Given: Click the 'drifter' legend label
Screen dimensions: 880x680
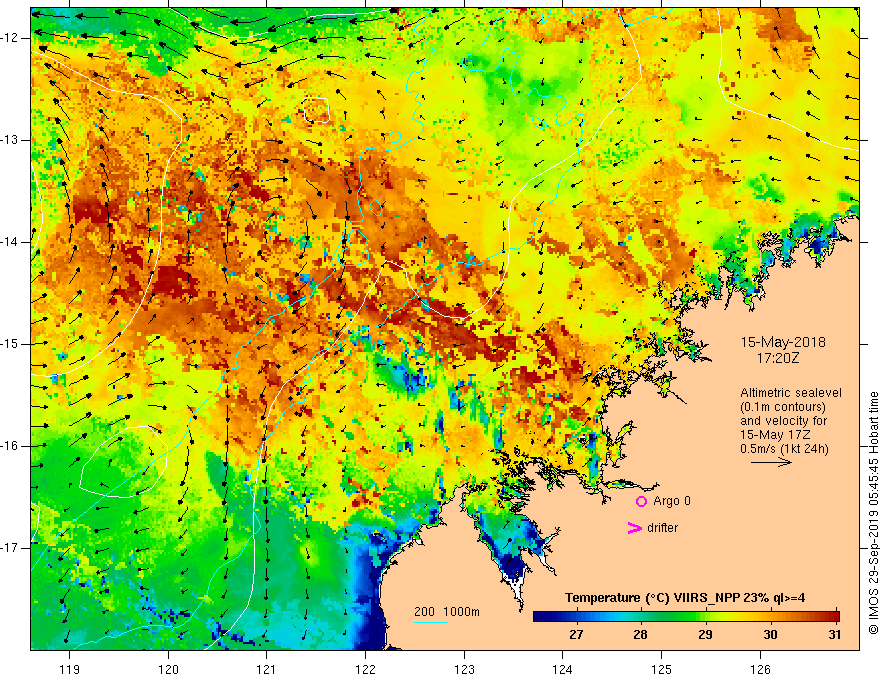Looking at the screenshot, I should [662, 528].
